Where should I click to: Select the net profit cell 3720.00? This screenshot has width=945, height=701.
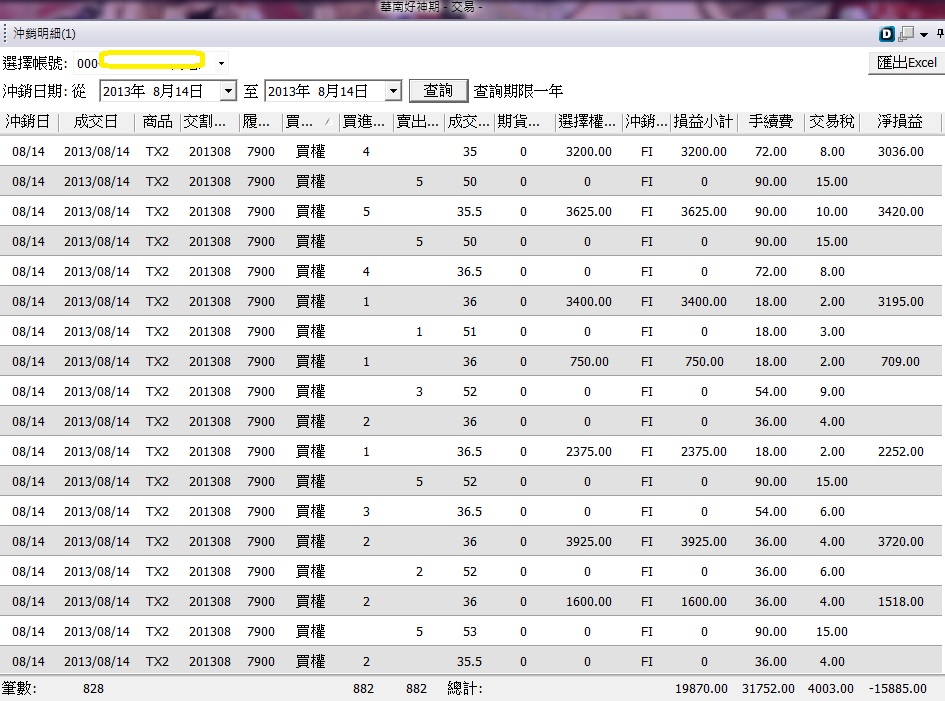pos(900,541)
